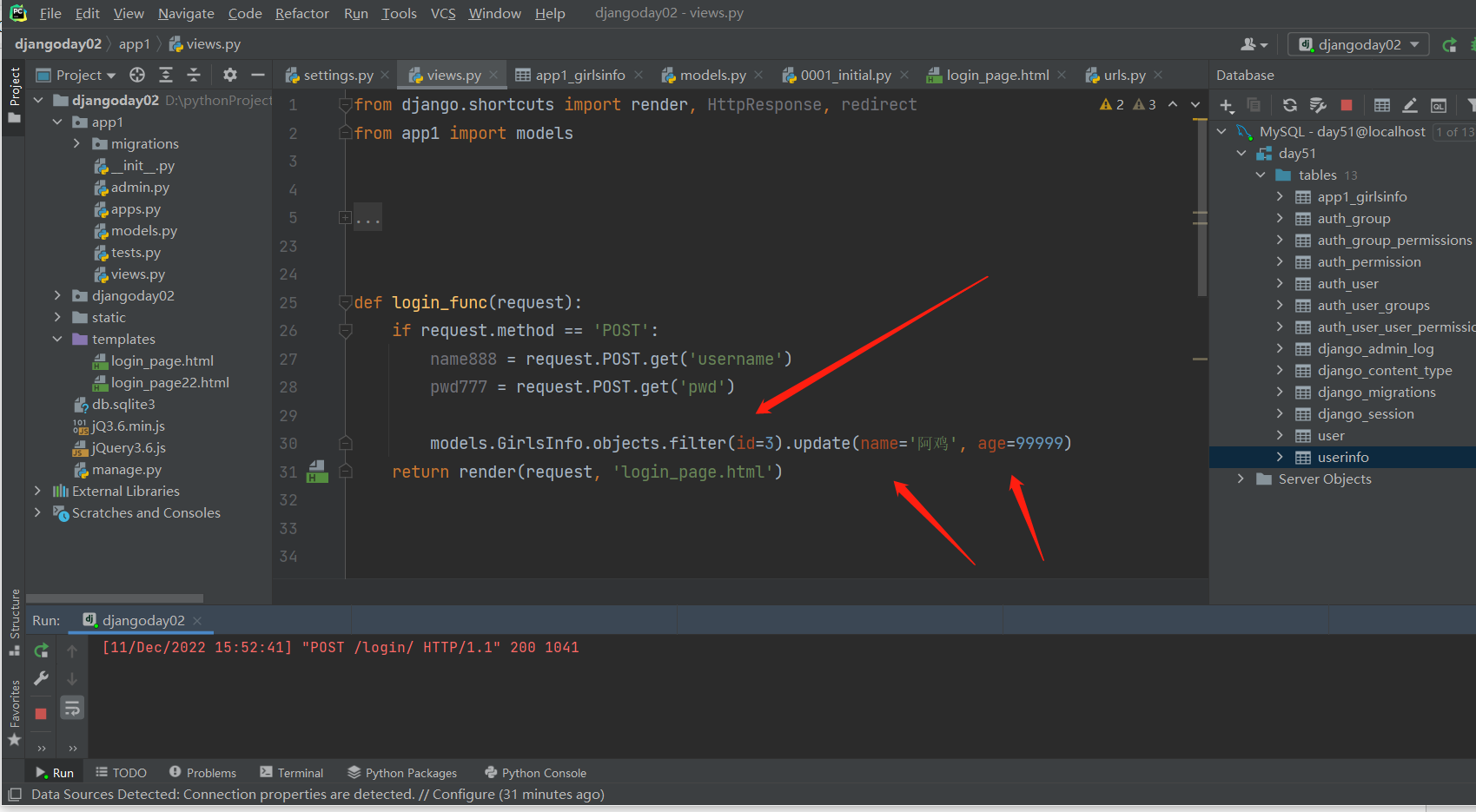The width and height of the screenshot is (1476, 812).
Task: Select opened file in Project tree (crosshair icon)
Action: [137, 76]
